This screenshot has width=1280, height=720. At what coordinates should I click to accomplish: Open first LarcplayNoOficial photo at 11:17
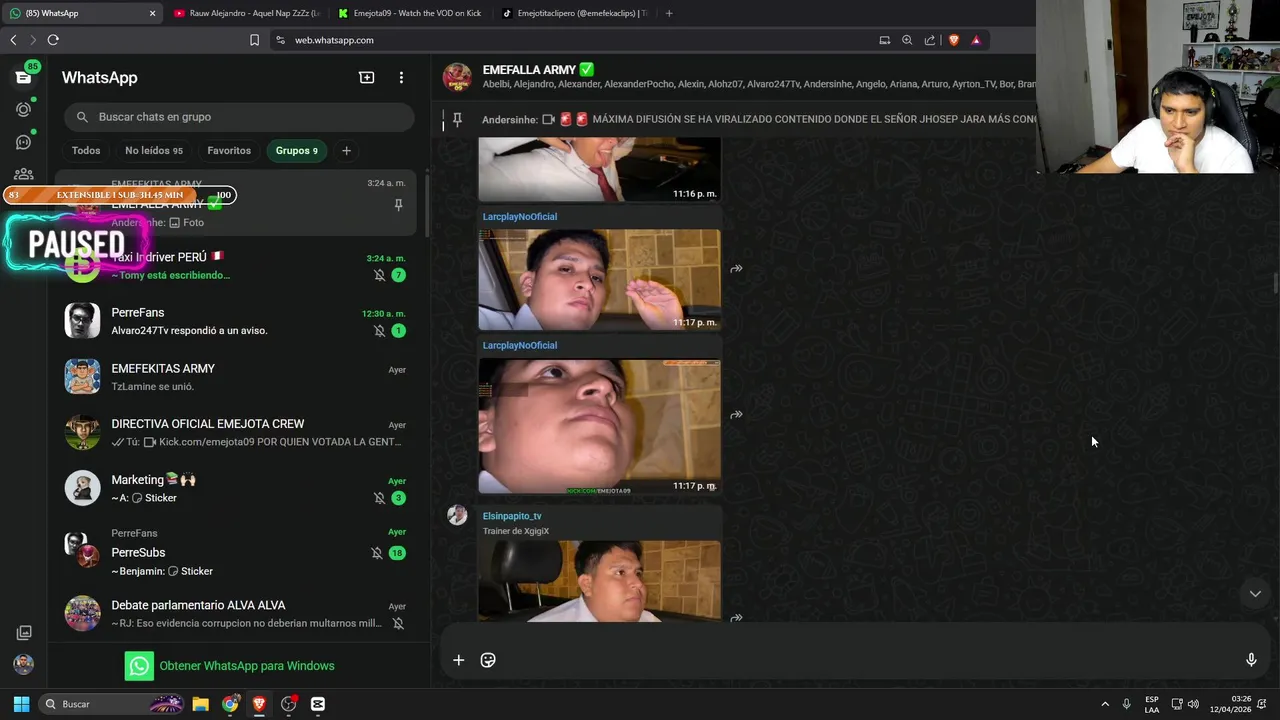pos(599,280)
